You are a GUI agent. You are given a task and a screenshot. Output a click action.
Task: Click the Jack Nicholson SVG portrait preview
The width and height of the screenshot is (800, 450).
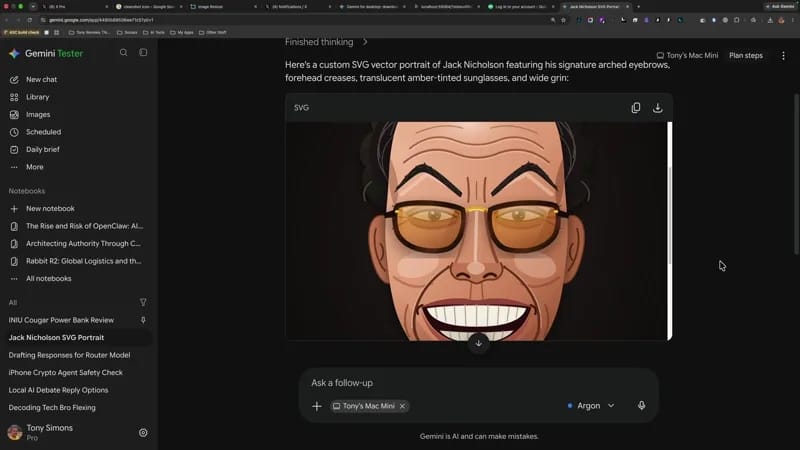[476, 231]
